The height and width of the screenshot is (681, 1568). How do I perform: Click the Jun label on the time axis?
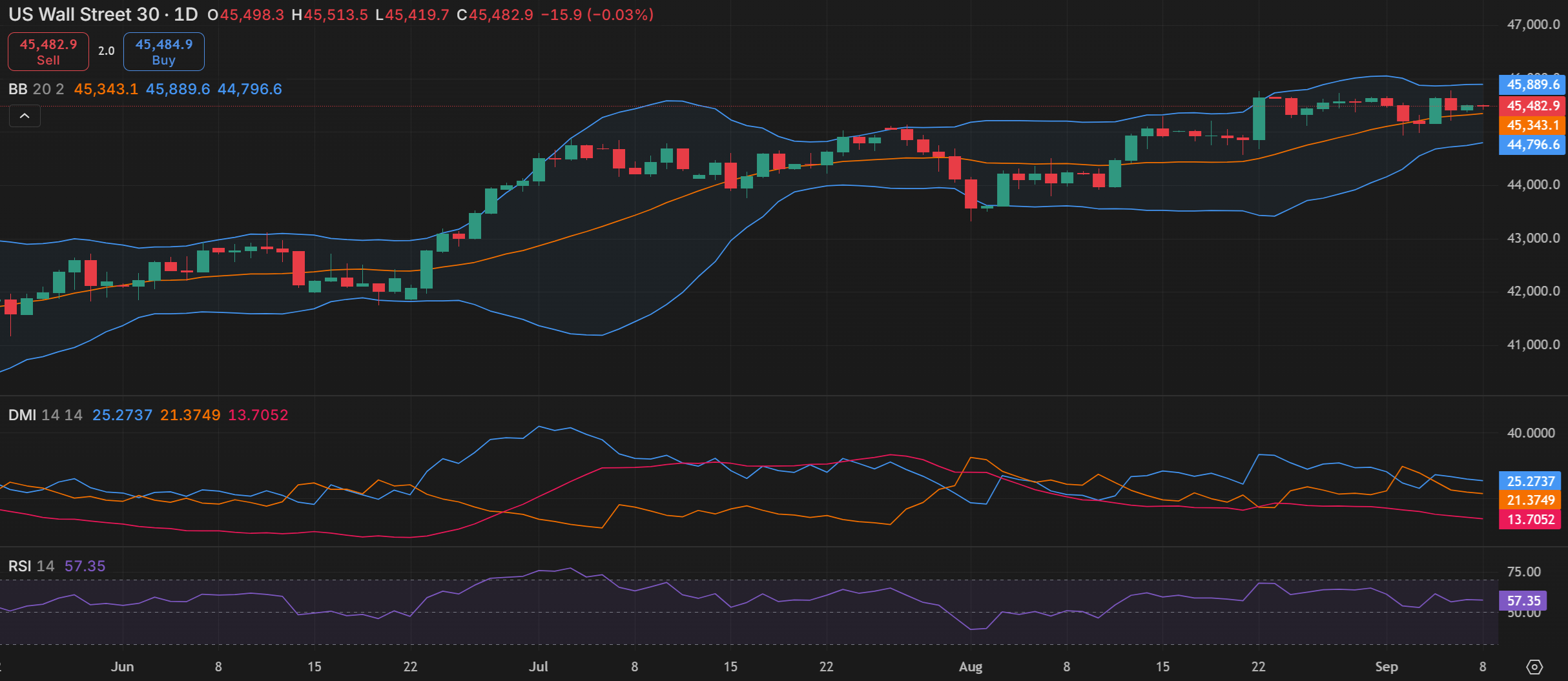pos(122,667)
